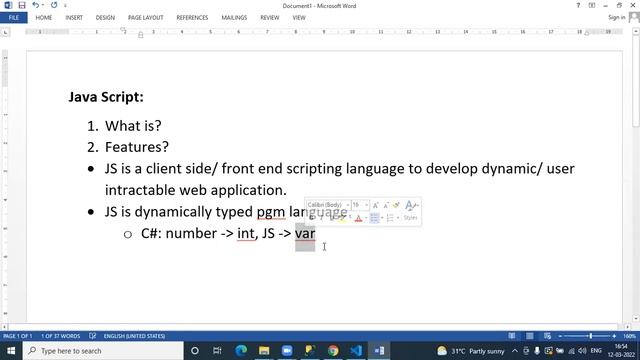Open the FILE backstage tab
The width and height of the screenshot is (640, 360).
coord(13,18)
